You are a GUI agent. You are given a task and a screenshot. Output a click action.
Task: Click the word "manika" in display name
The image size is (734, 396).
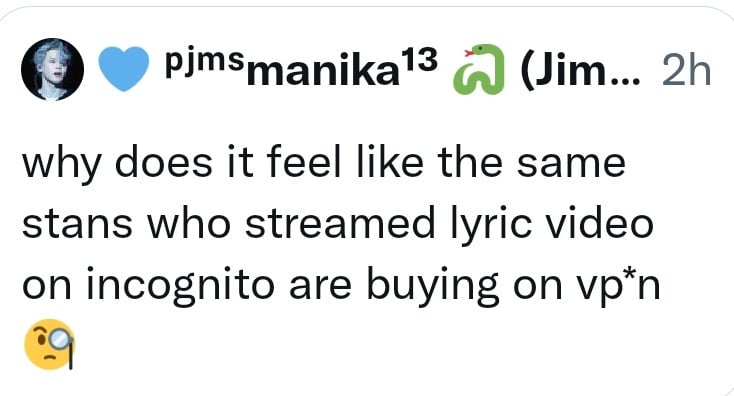coord(323,73)
